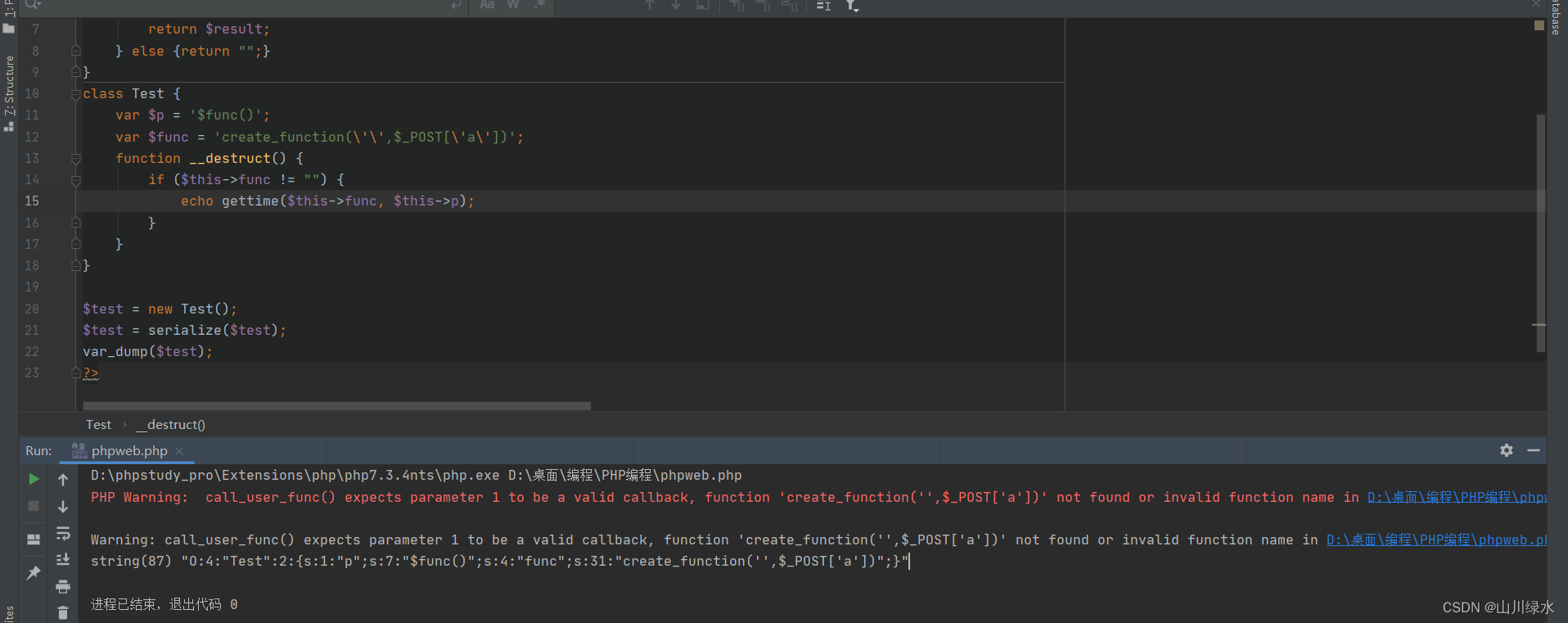
Task: Click the editor horizontal scrollbar
Action: 336,406
